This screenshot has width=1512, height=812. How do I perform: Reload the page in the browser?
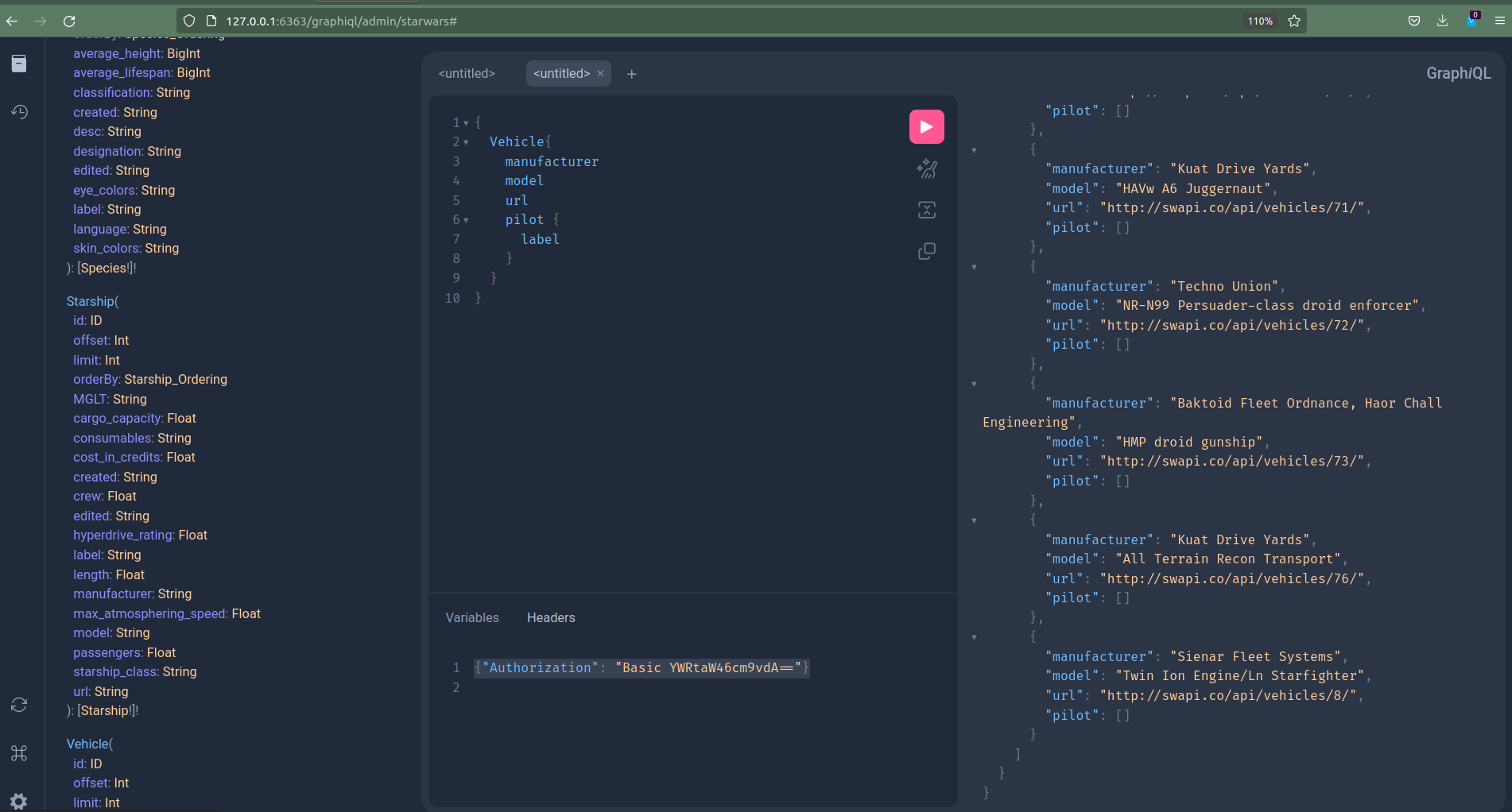(69, 21)
